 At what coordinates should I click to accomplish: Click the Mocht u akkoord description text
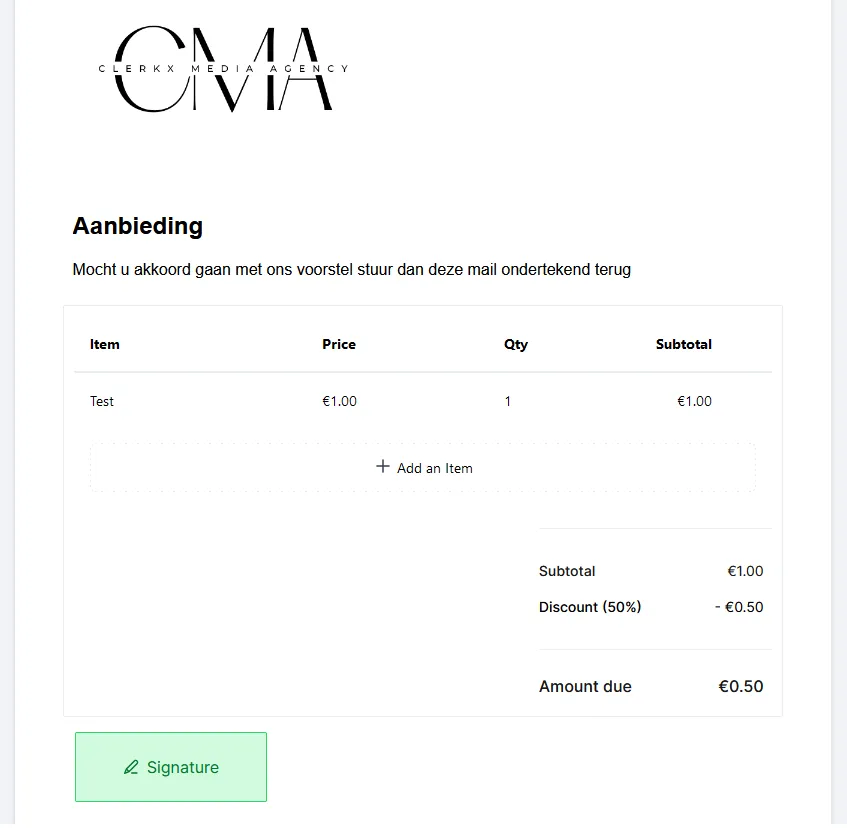pos(352,270)
